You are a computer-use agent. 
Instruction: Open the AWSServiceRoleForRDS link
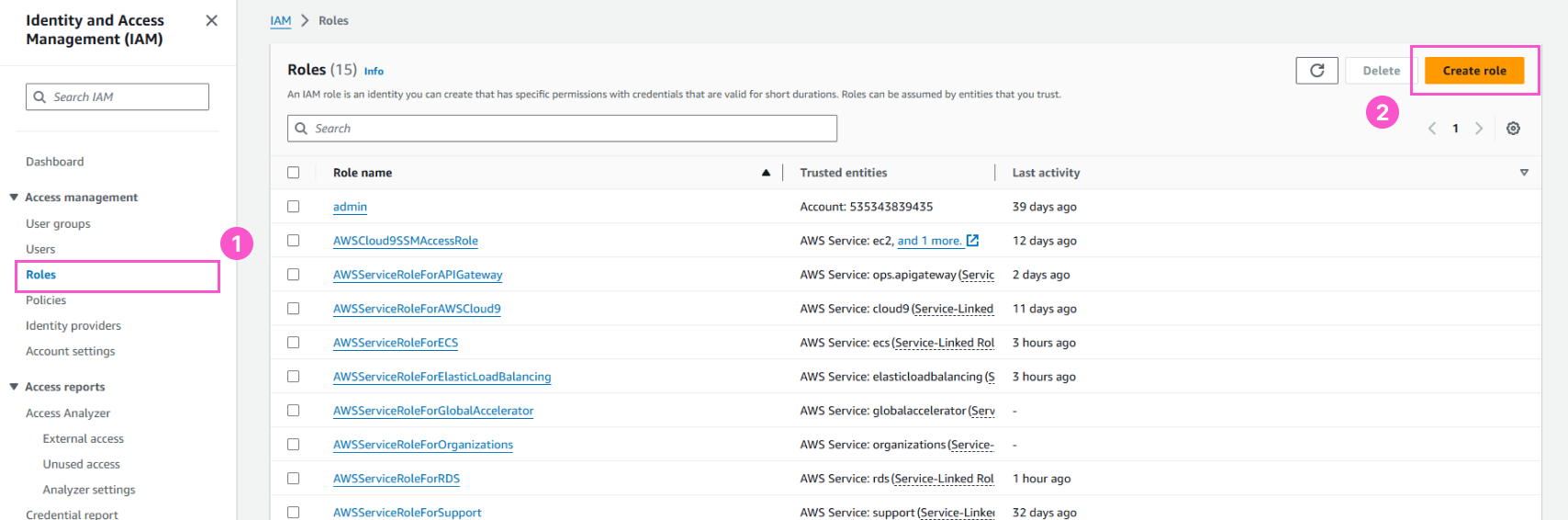click(397, 479)
